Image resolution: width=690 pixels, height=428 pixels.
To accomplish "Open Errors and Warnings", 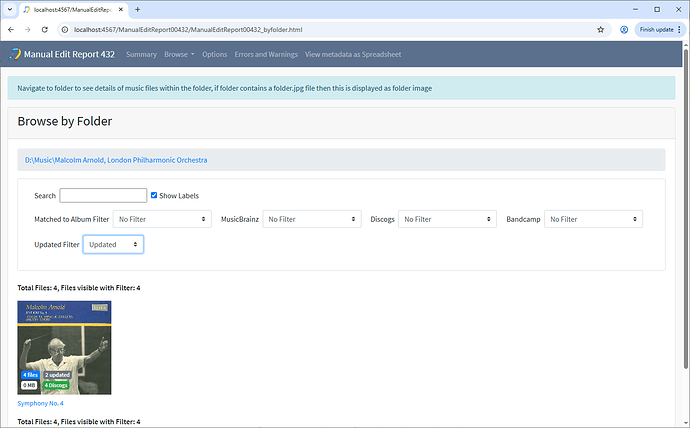I will [x=266, y=54].
